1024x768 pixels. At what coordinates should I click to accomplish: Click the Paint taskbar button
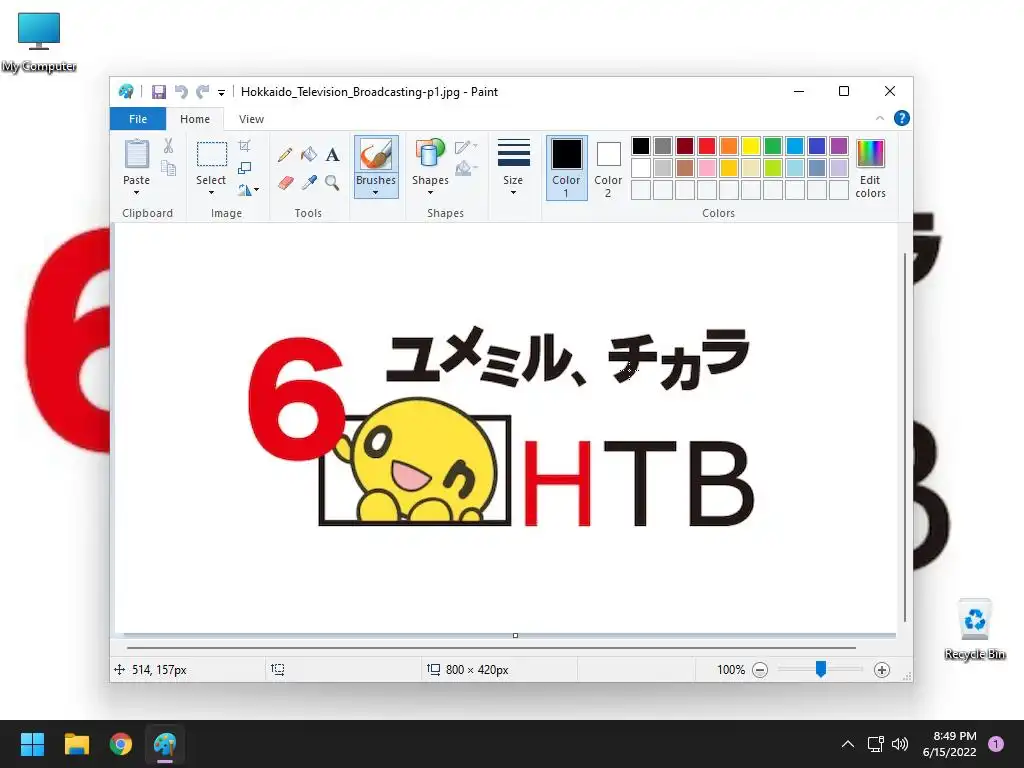pos(165,744)
